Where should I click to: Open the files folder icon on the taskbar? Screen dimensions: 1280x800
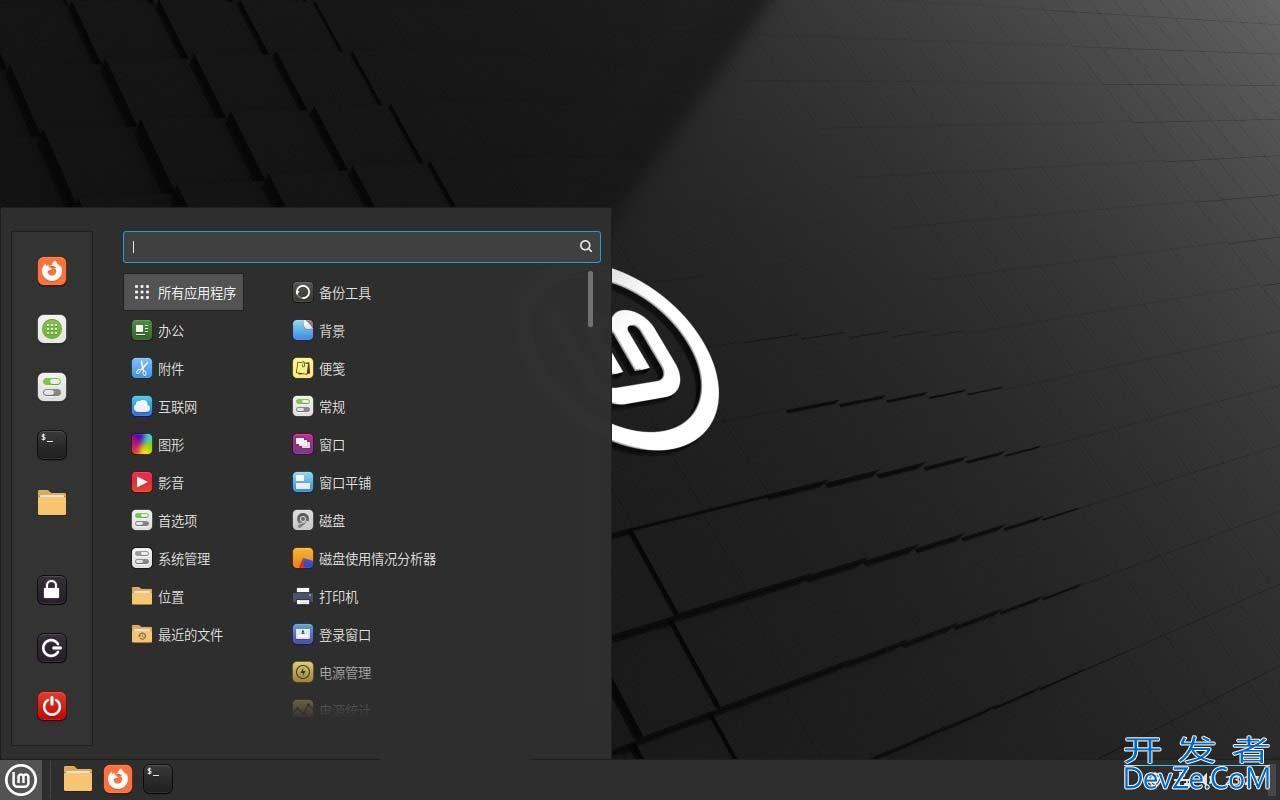tap(78, 779)
